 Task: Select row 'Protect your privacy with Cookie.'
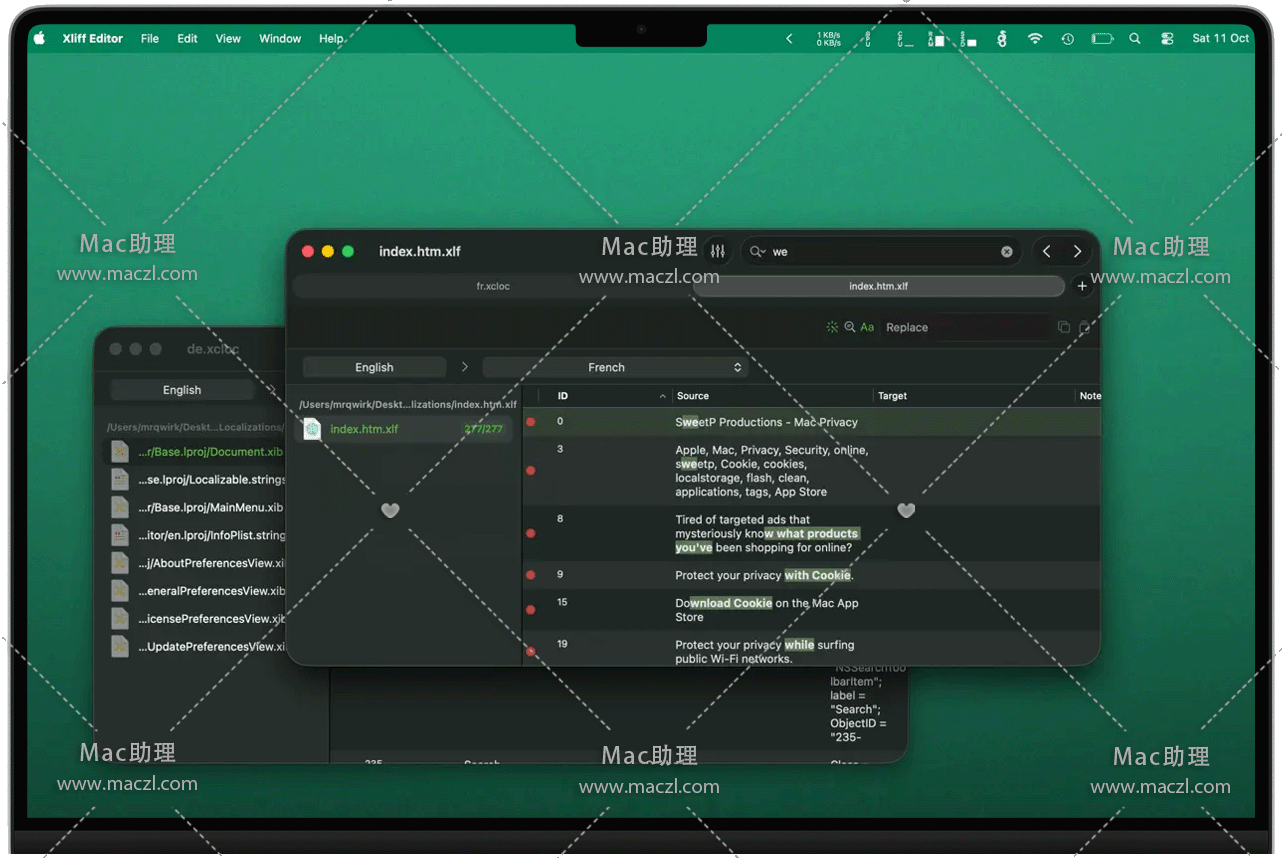(811, 575)
